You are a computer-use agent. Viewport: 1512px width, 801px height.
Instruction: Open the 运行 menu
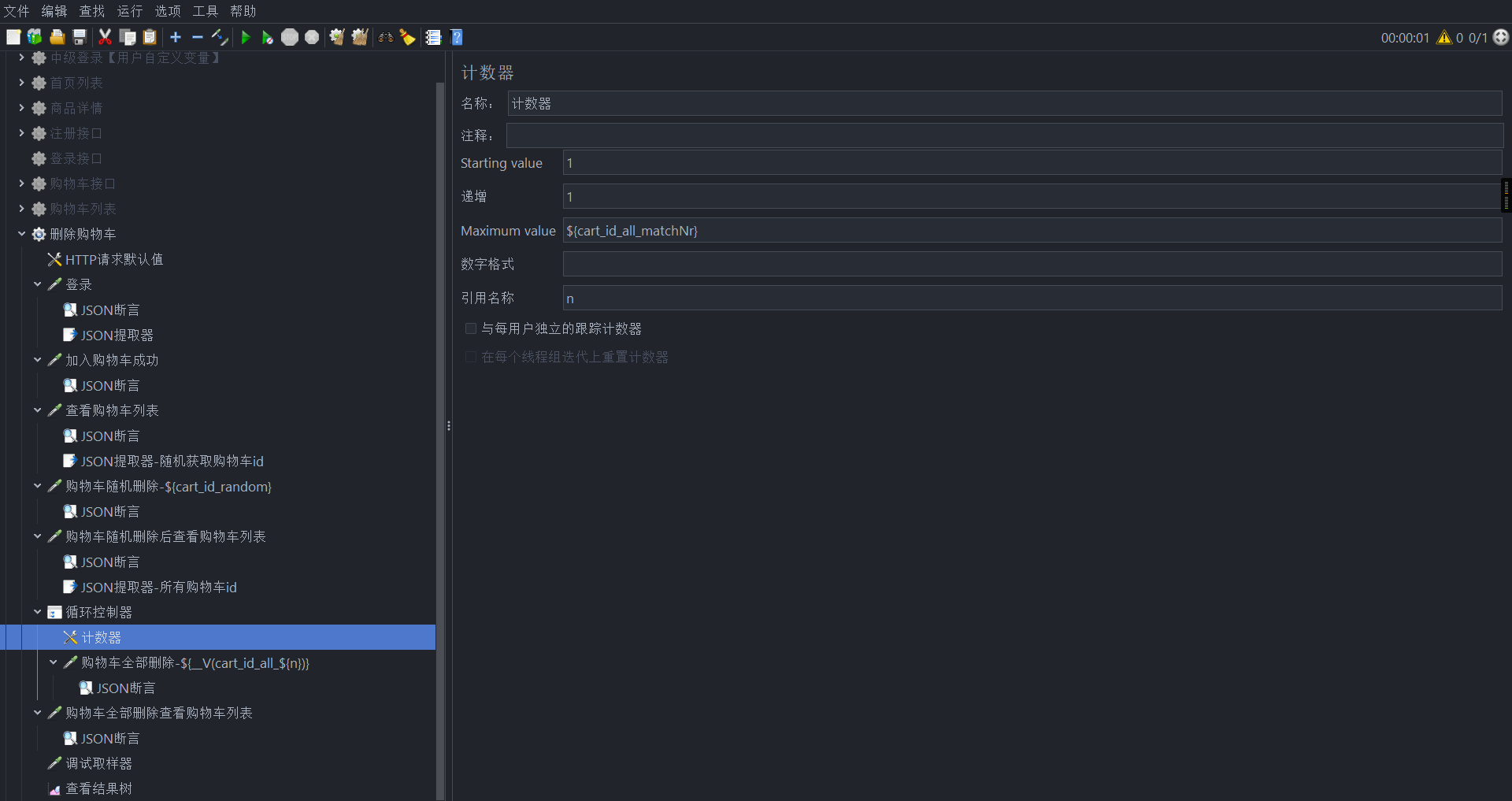tap(130, 11)
